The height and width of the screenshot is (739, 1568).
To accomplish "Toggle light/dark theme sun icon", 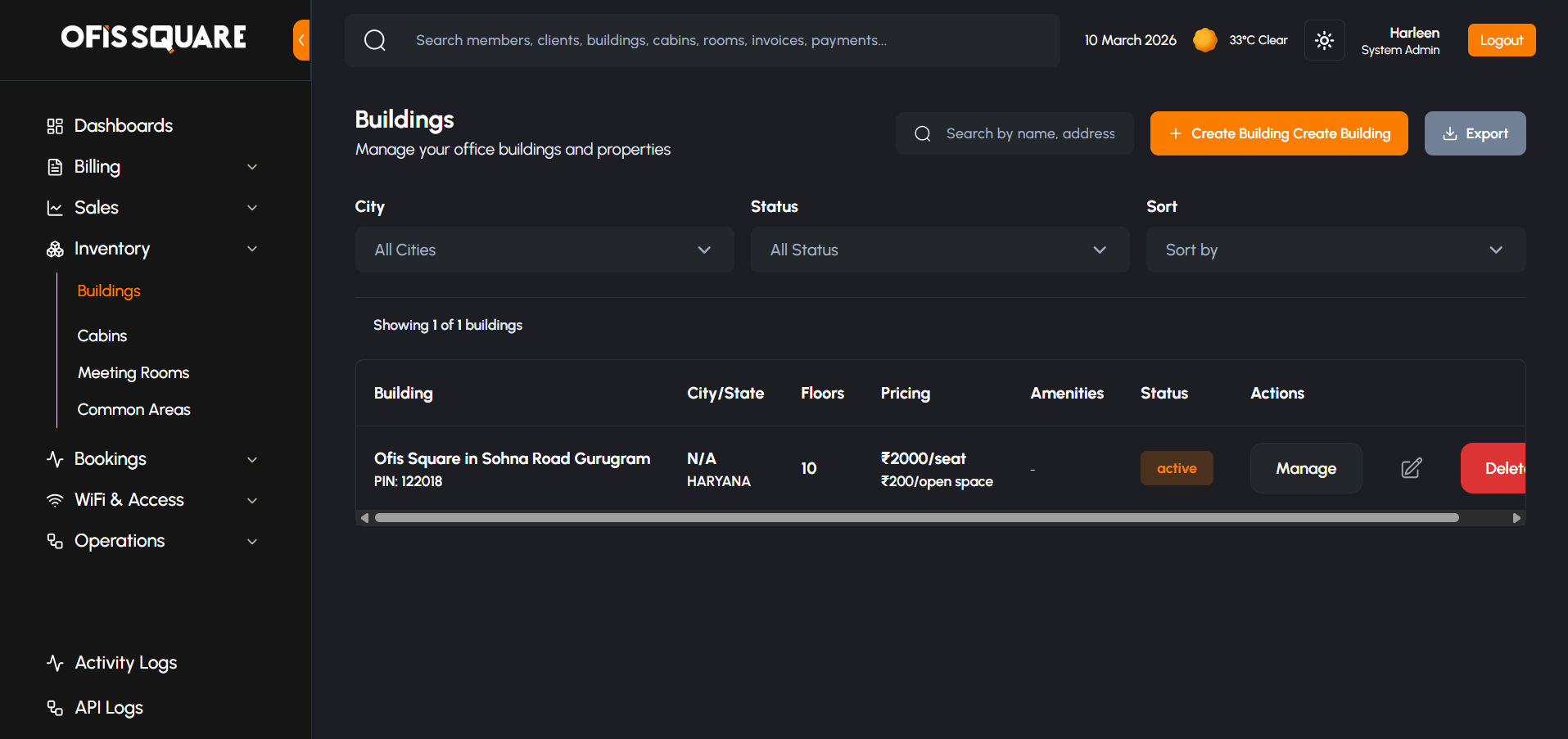I will [x=1324, y=40].
